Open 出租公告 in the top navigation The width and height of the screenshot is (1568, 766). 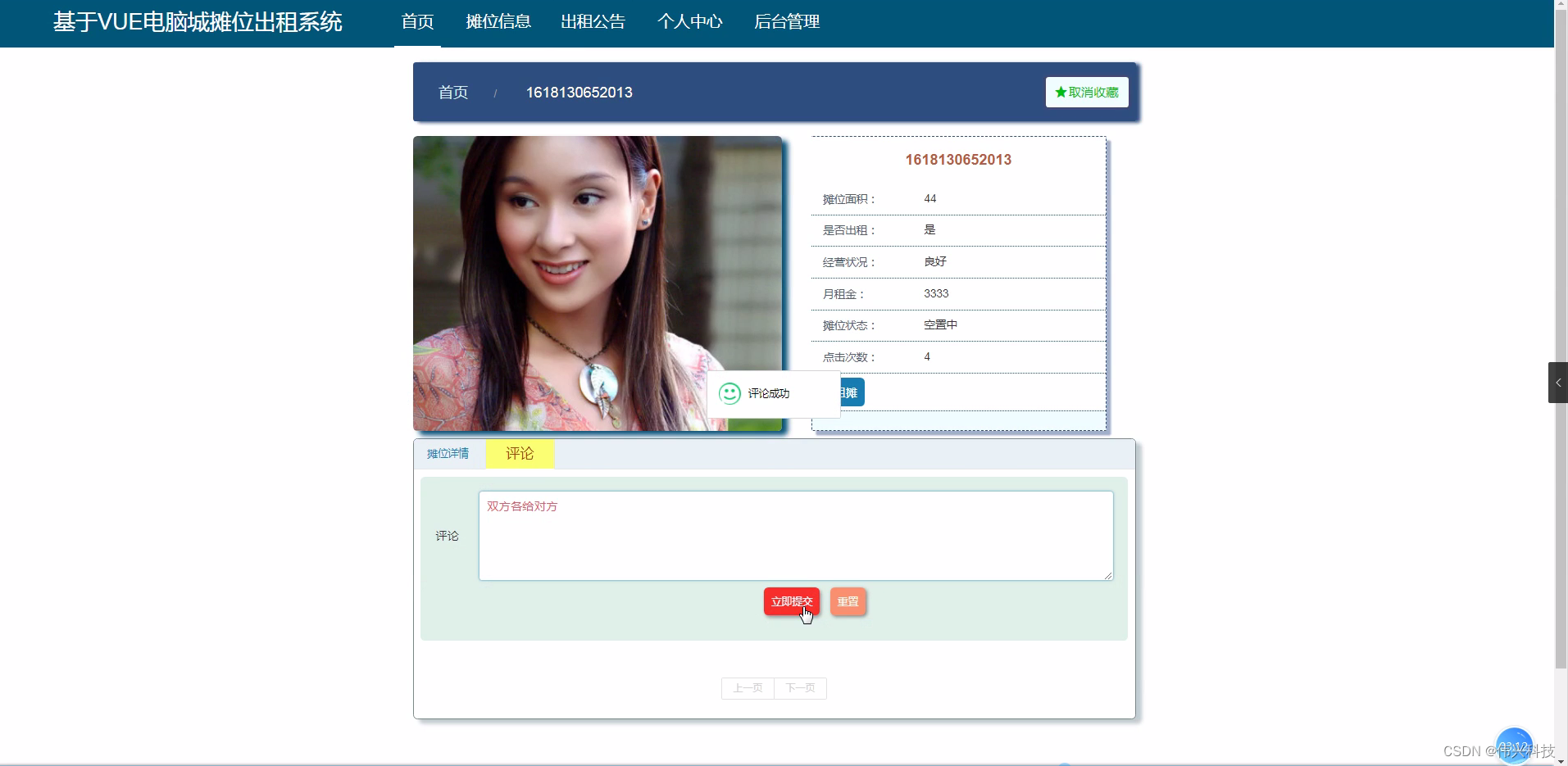593,22
